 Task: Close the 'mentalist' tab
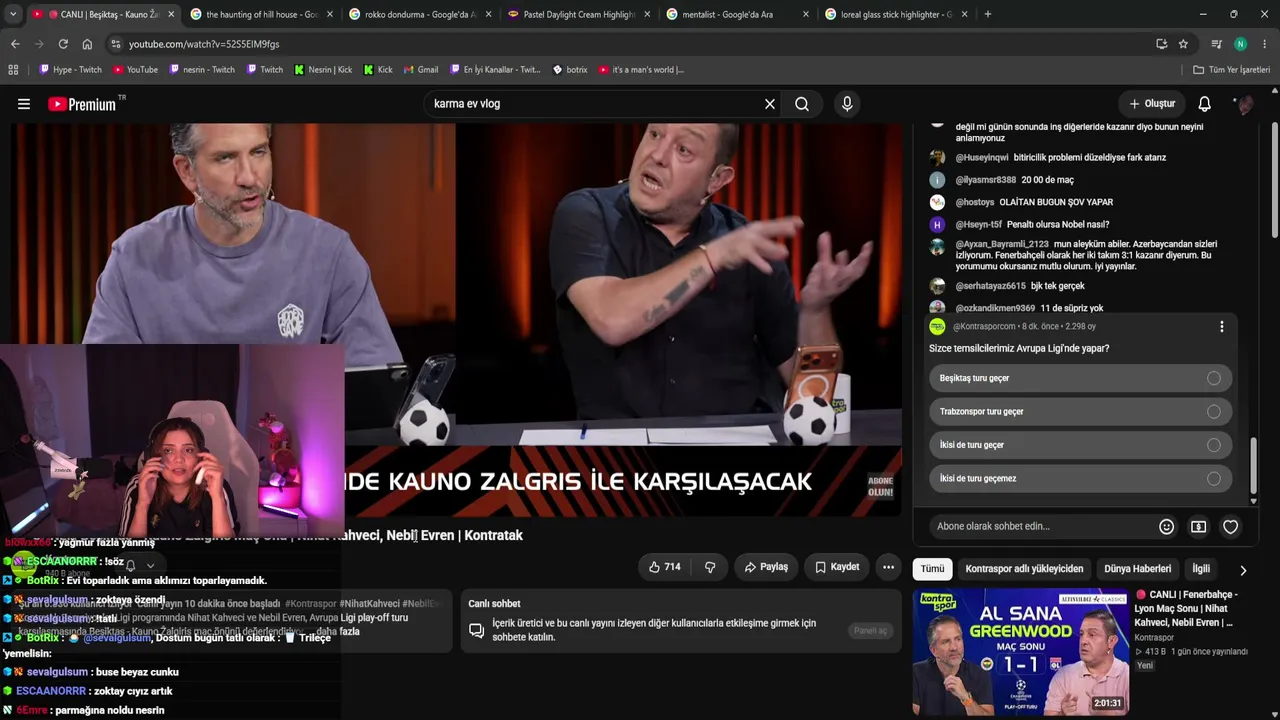point(805,14)
